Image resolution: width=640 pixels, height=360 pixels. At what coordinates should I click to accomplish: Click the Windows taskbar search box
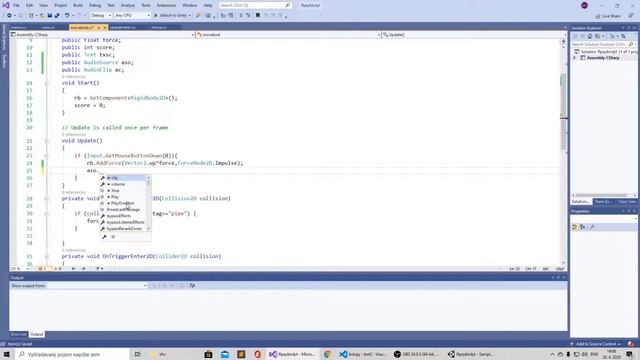coord(72,354)
